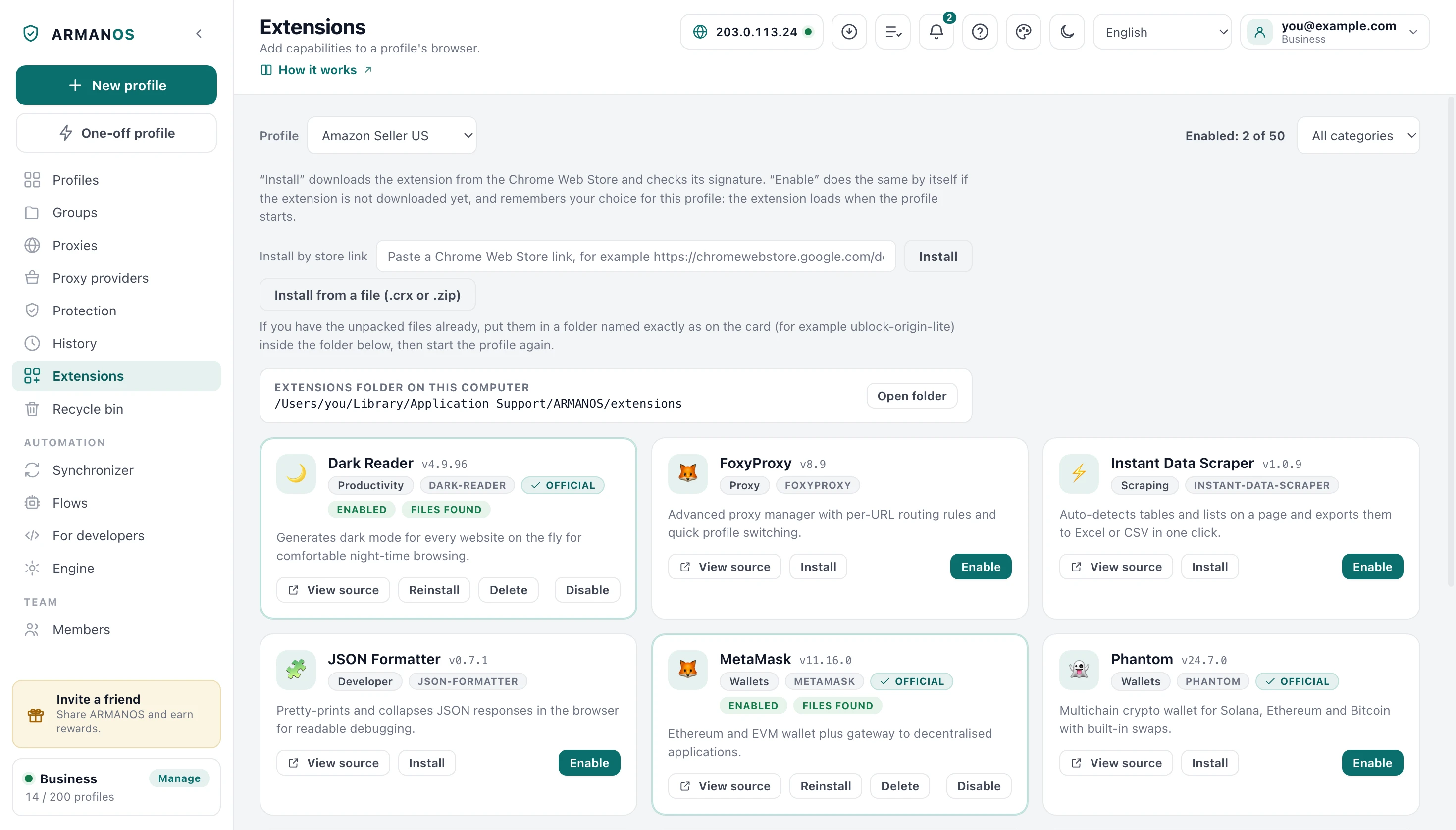This screenshot has width=1456, height=830.
Task: Delete the MetaMask extension
Action: click(899, 786)
